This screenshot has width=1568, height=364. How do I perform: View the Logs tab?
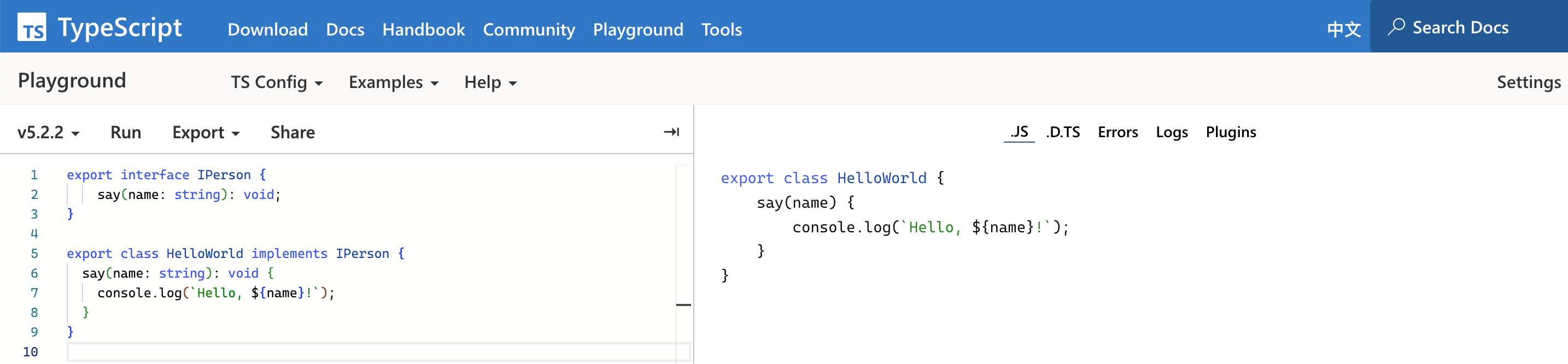coord(1172,132)
